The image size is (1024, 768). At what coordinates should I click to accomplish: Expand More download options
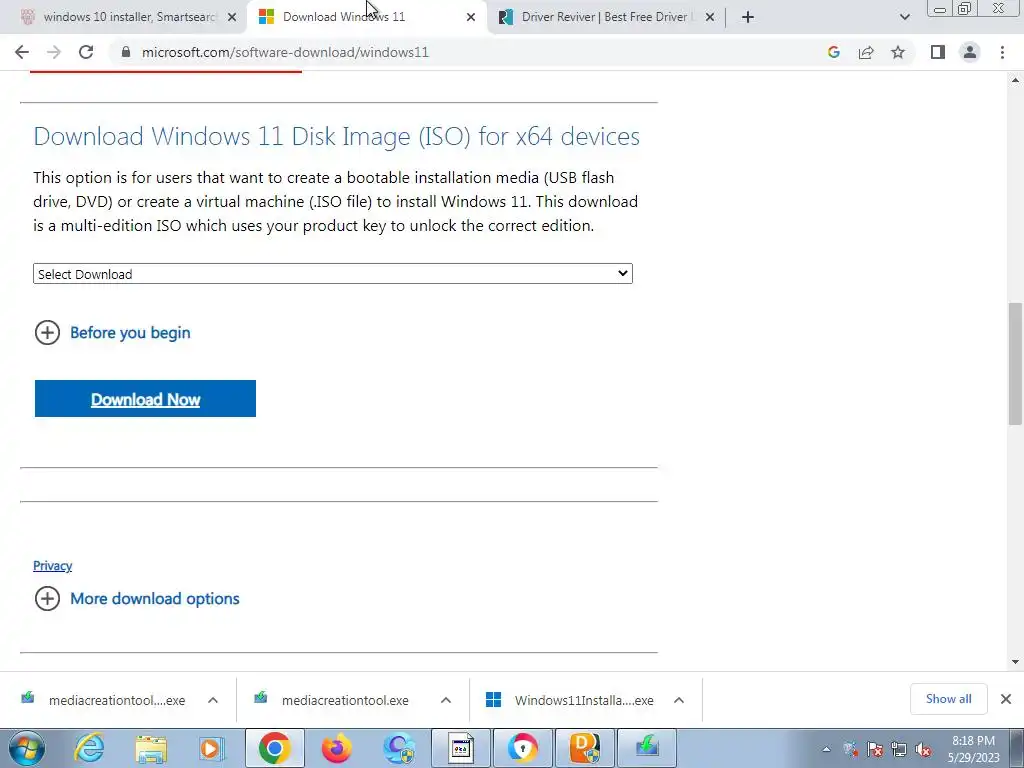137,598
